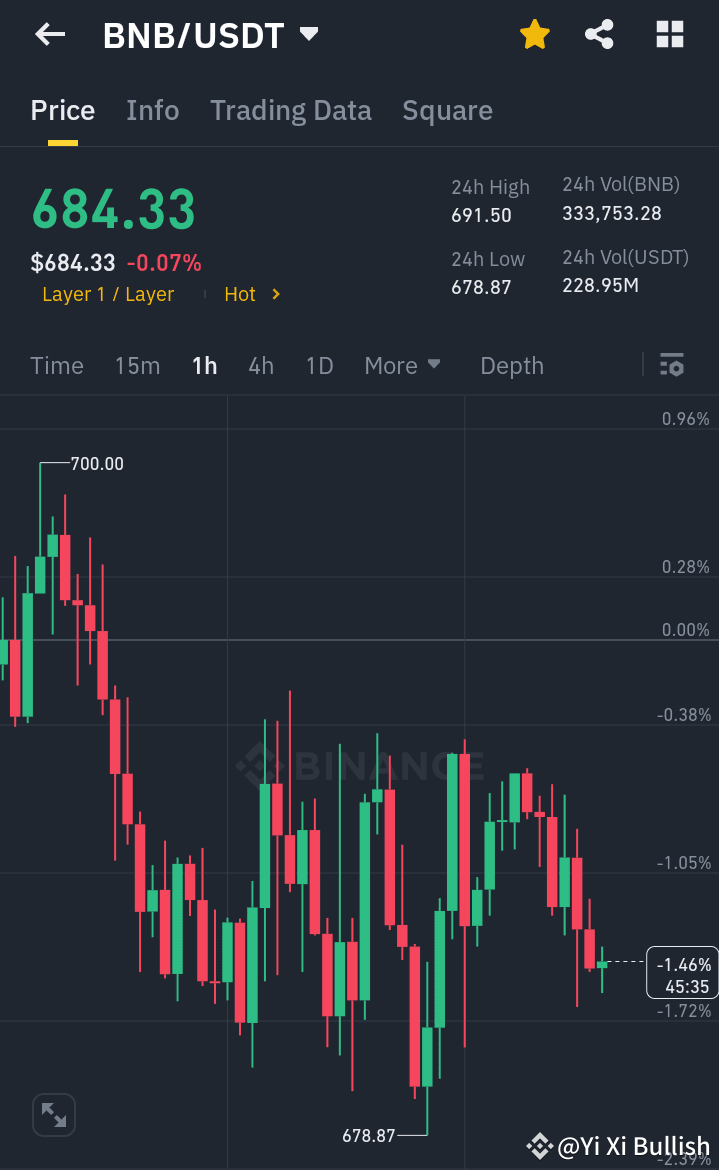Expand the chart to fullscreen
This screenshot has width=719, height=1170.
[x=53, y=1114]
